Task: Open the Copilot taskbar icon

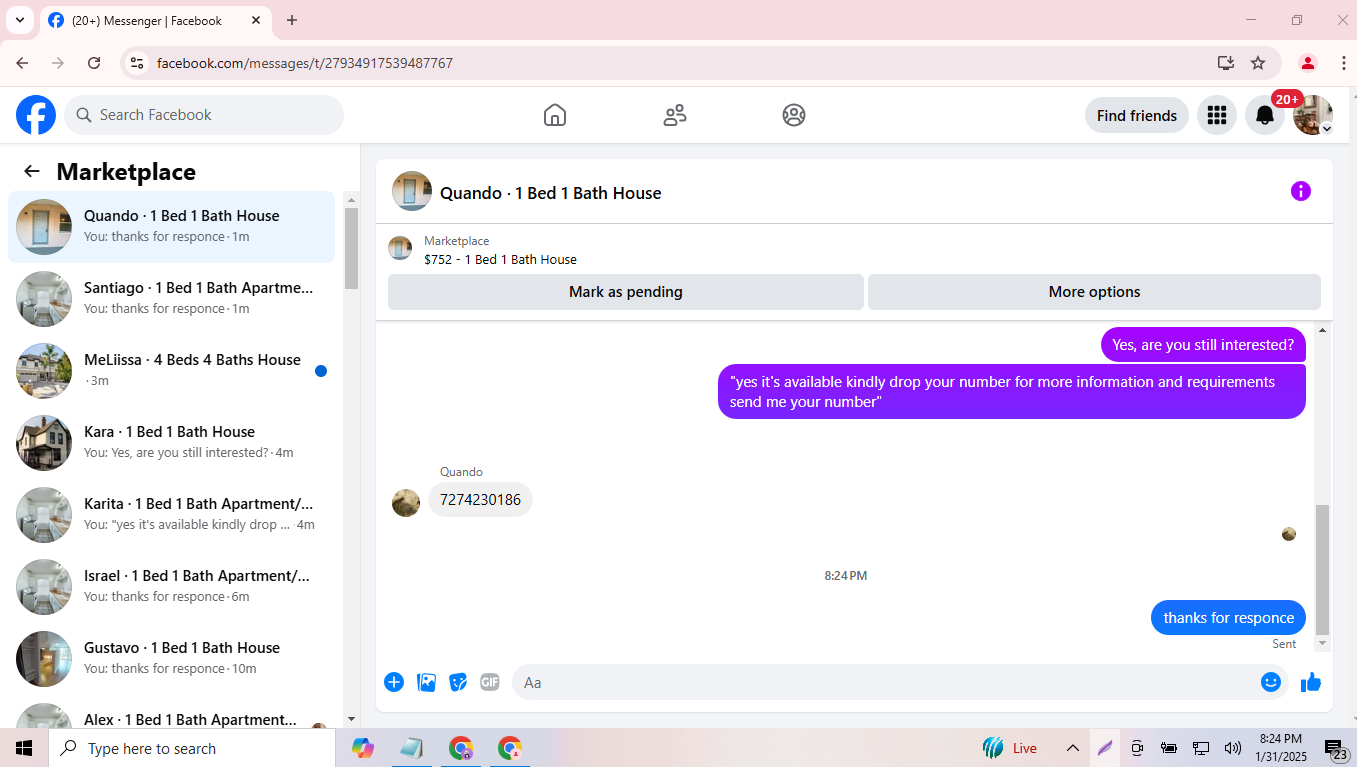Action: tap(363, 748)
